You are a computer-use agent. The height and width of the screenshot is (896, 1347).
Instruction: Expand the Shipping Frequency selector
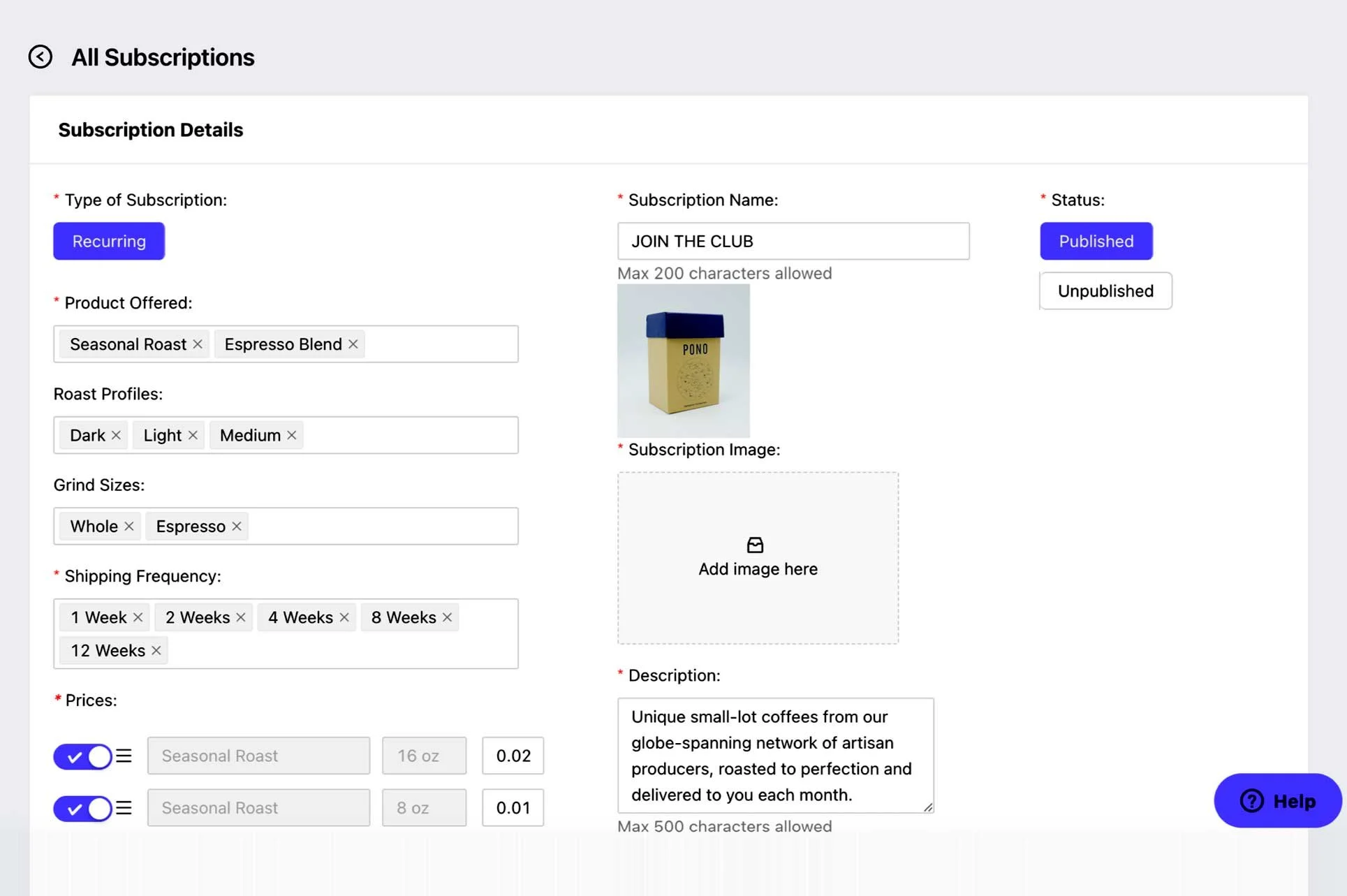point(342,651)
